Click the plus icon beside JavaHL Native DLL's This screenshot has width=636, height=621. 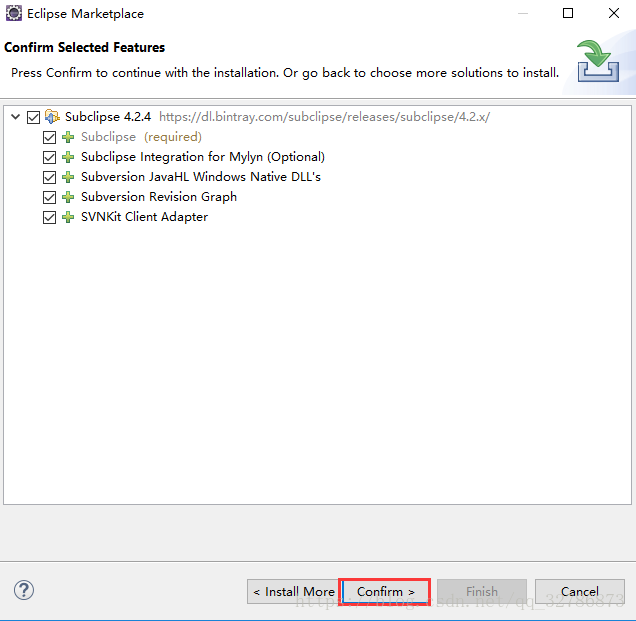pyautogui.click(x=68, y=177)
